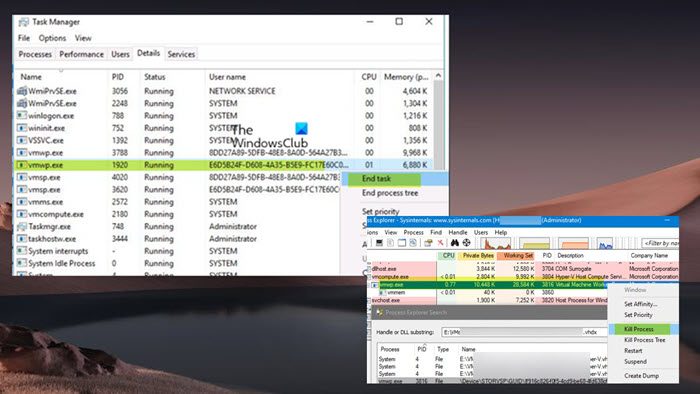Open Process Explorer's View menu
The width and height of the screenshot is (700, 394).
[391, 232]
